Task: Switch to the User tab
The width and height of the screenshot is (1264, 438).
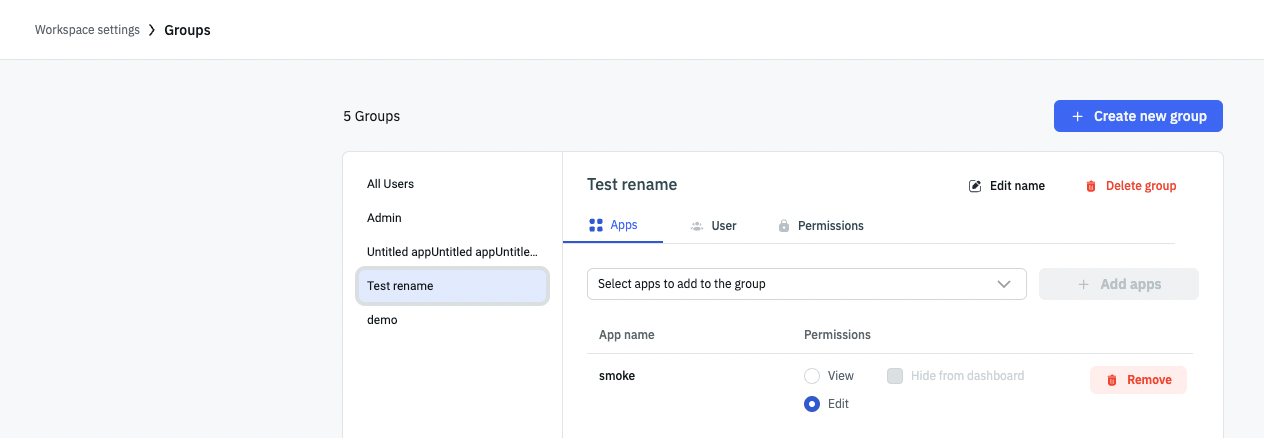Action: tap(723, 226)
